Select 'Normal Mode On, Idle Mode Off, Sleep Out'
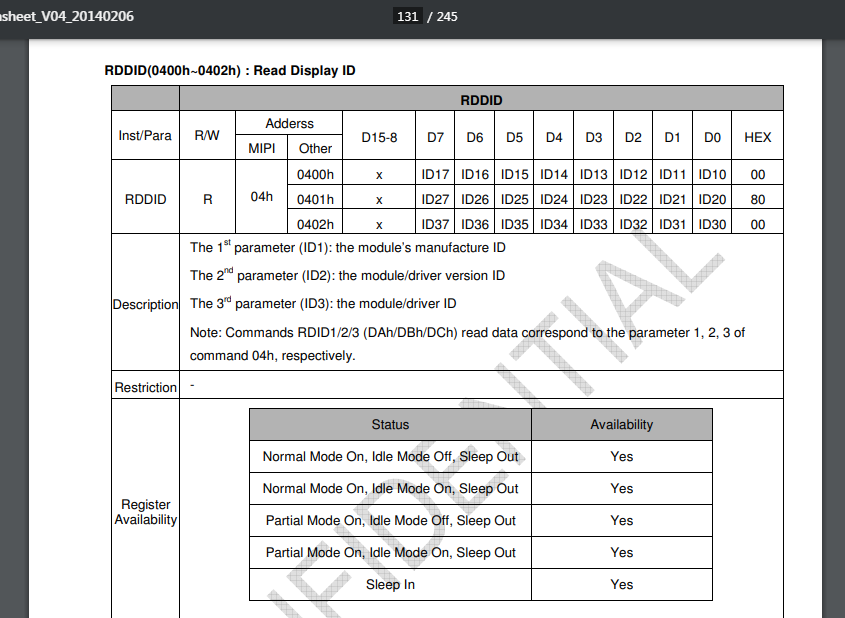845x618 pixels. pyautogui.click(x=390, y=456)
